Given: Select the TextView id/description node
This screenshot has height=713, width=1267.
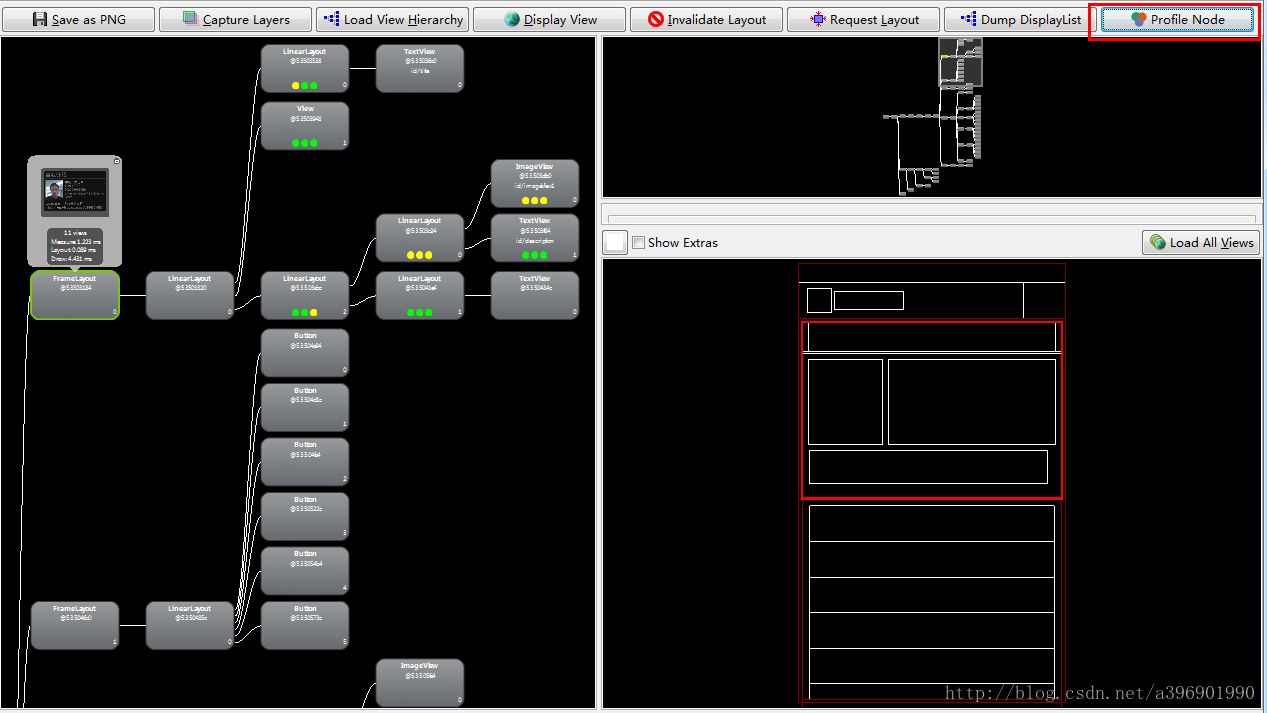Looking at the screenshot, I should [x=535, y=238].
